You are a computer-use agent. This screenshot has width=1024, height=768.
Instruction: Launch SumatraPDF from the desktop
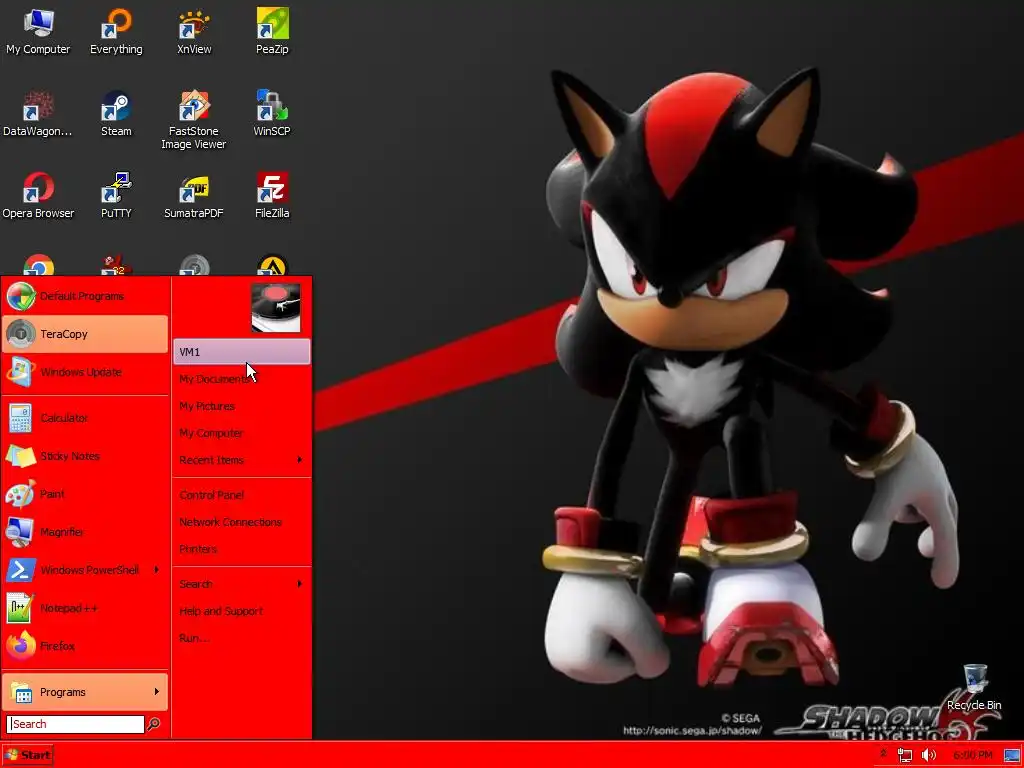[194, 195]
